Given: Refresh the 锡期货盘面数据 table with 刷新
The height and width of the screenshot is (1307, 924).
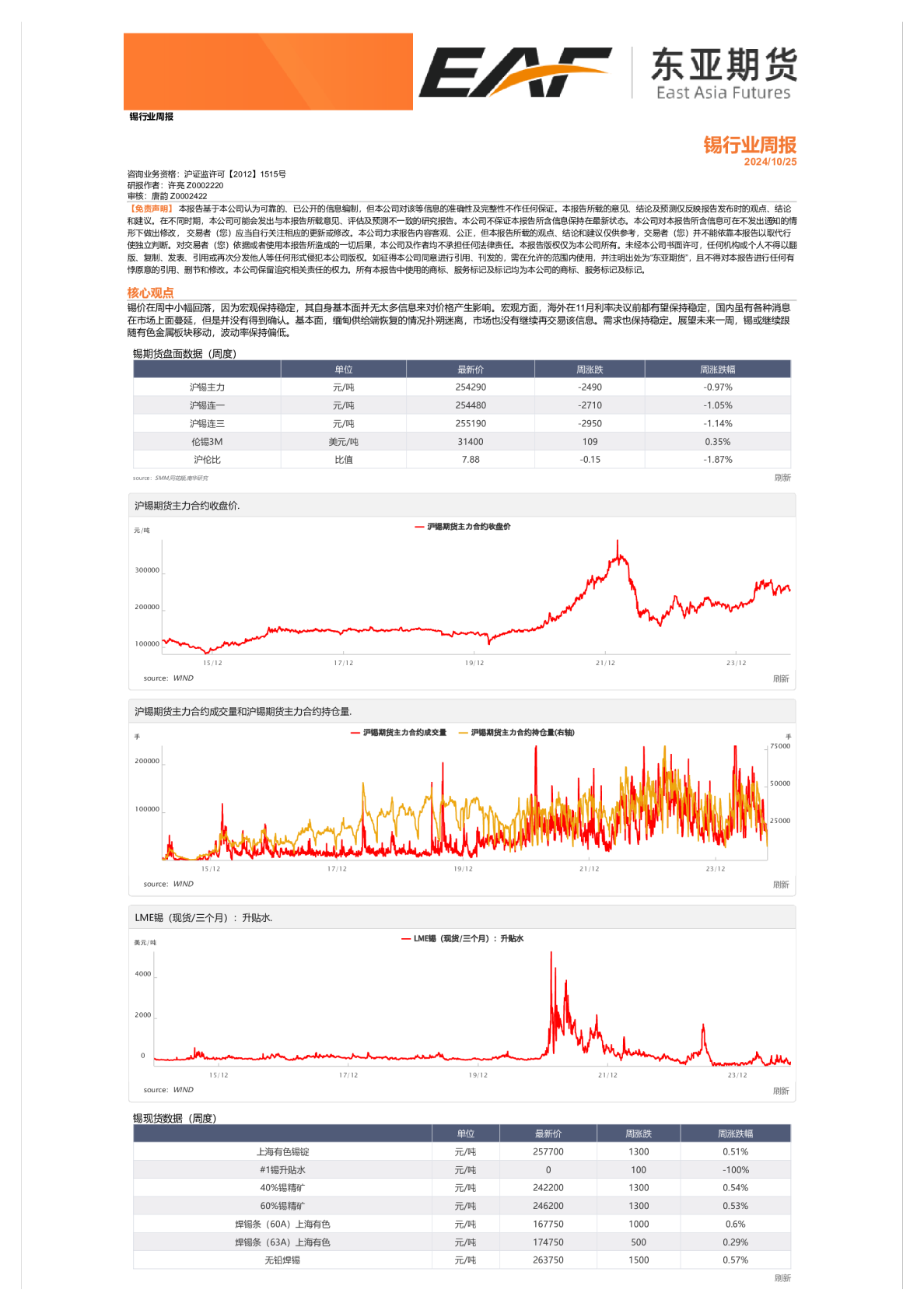Looking at the screenshot, I should point(782,478).
